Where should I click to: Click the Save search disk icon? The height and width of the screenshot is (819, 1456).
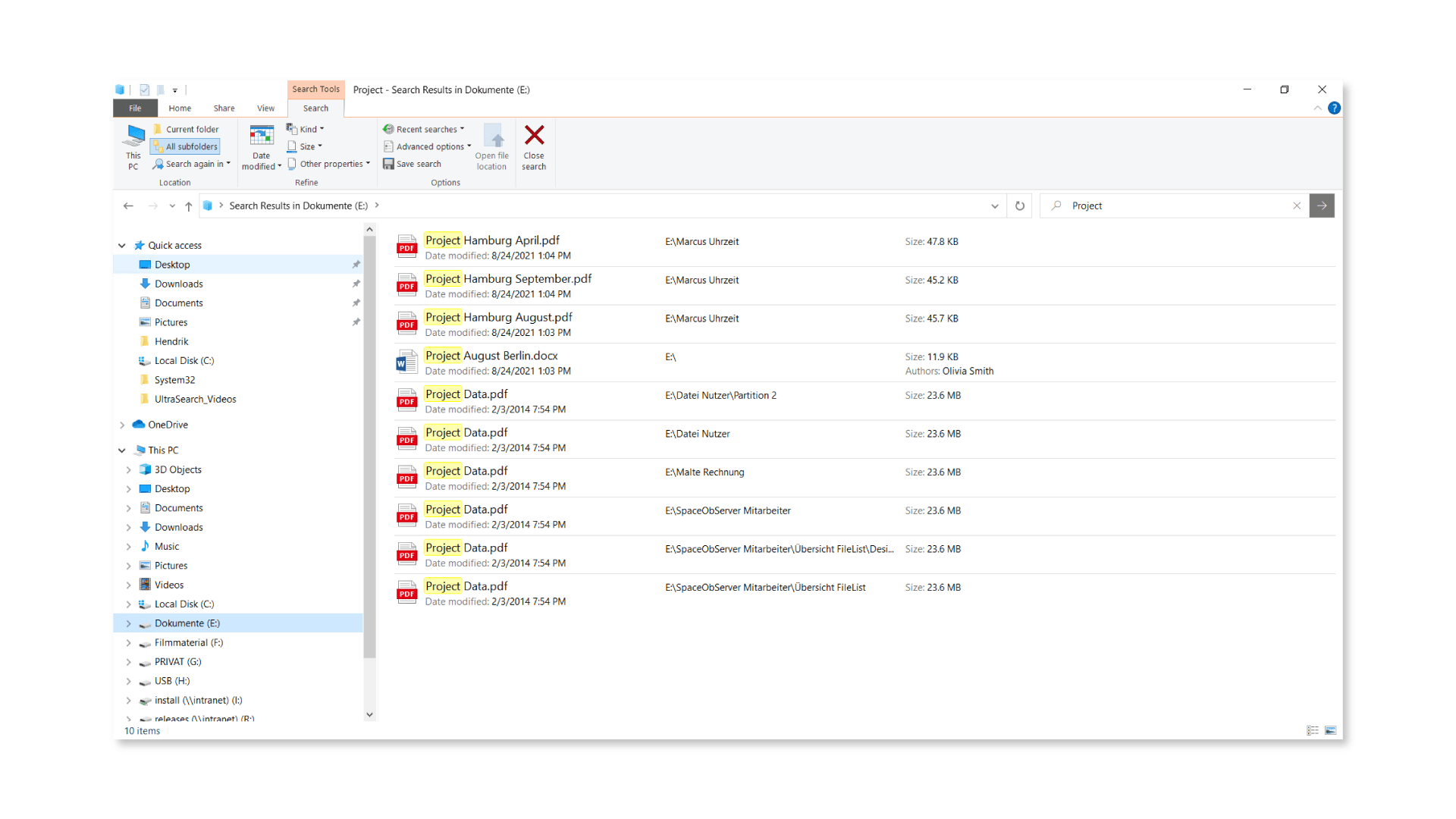tap(388, 164)
